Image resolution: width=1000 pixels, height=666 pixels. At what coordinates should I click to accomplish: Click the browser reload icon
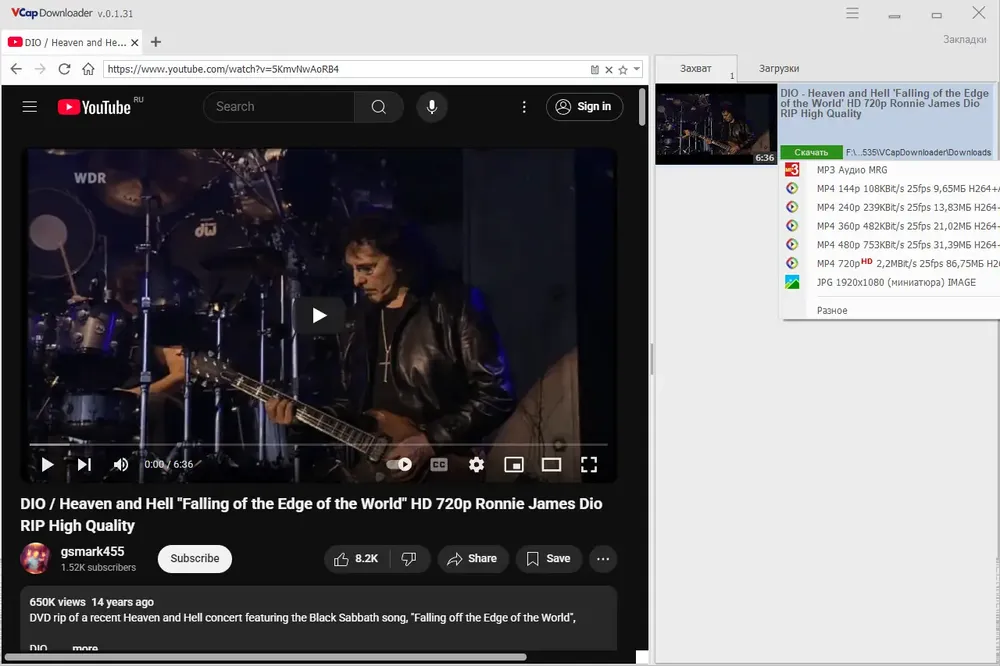64,69
